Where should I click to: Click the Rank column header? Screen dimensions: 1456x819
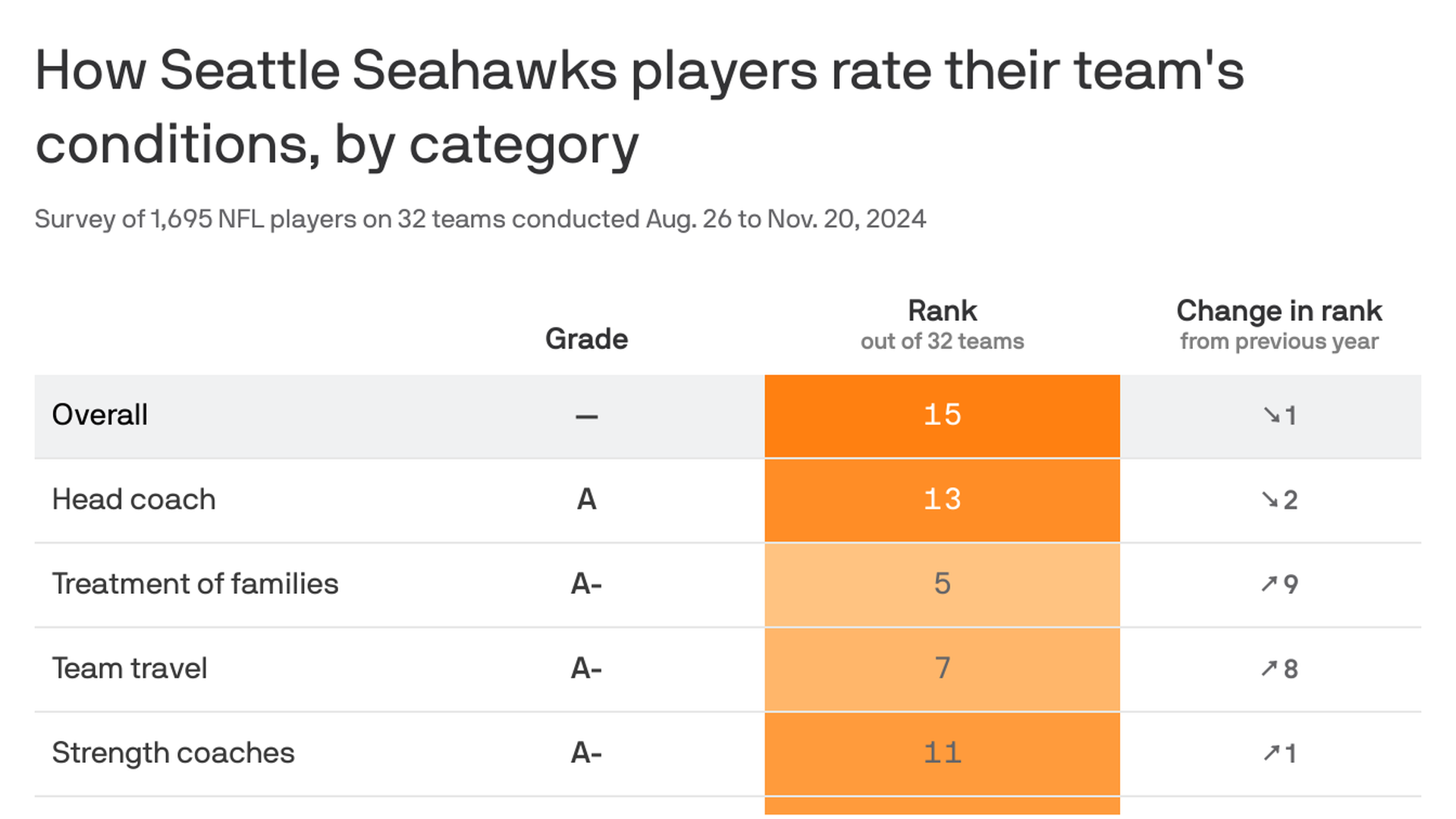942,311
